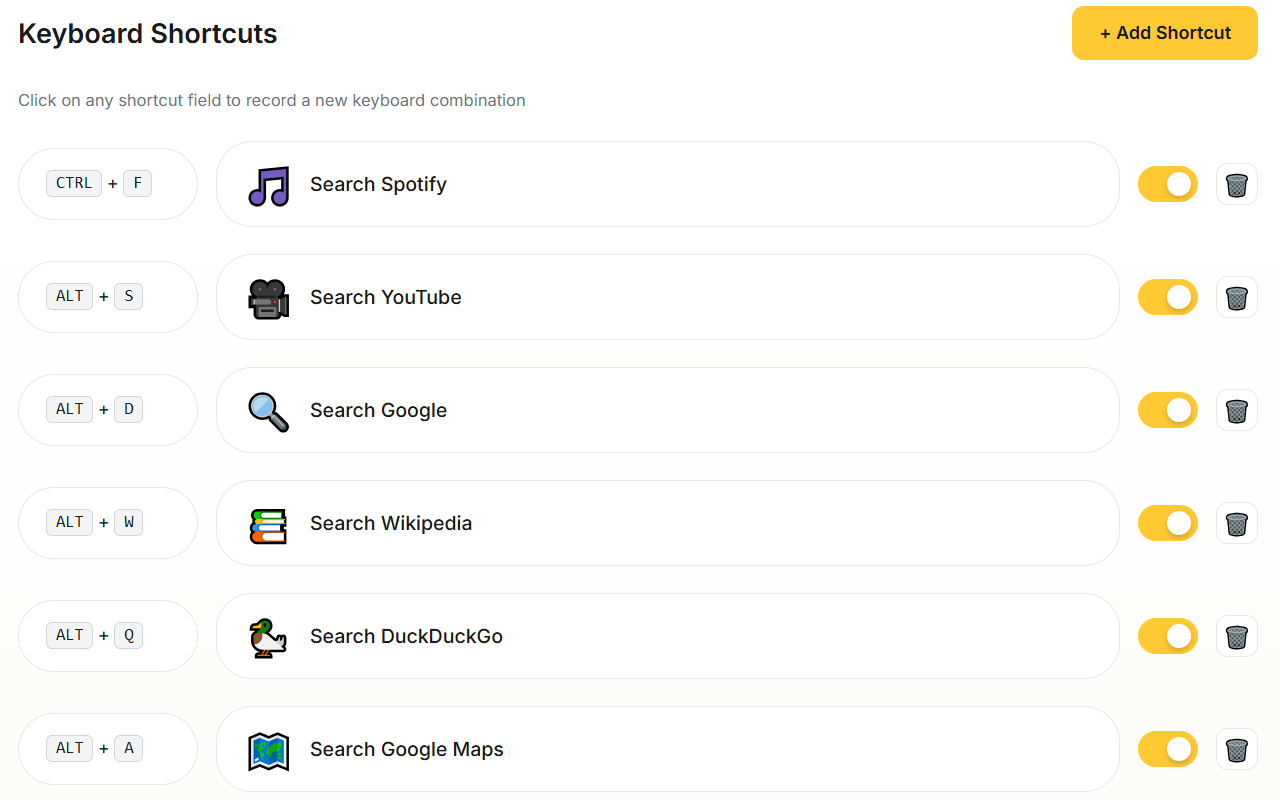1280x800 pixels.
Task: Add a new keyboard shortcut
Action: click(1165, 33)
